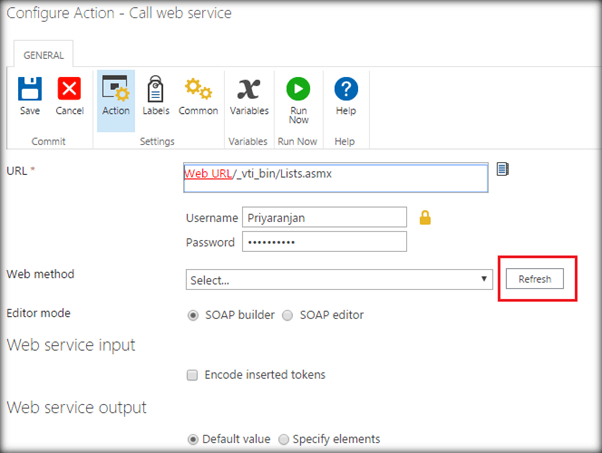The height and width of the screenshot is (453, 602).
Task: Switch to the GENERAL tab
Action: pyautogui.click(x=44, y=55)
